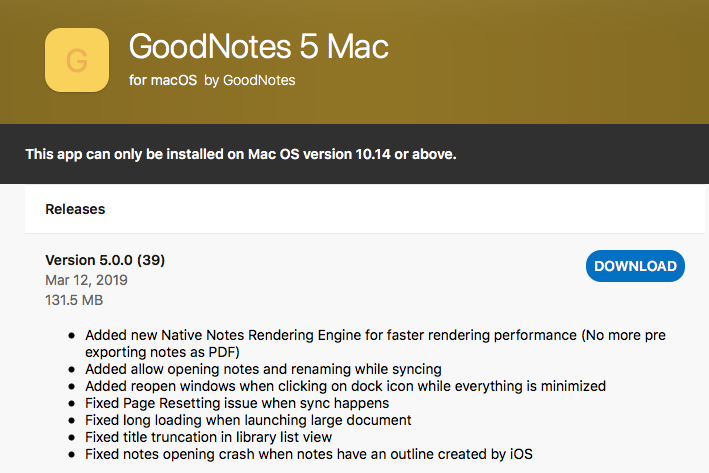Click the GoodNotes yellow app icon
Image resolution: width=709 pixels, height=473 pixels.
[x=77, y=60]
